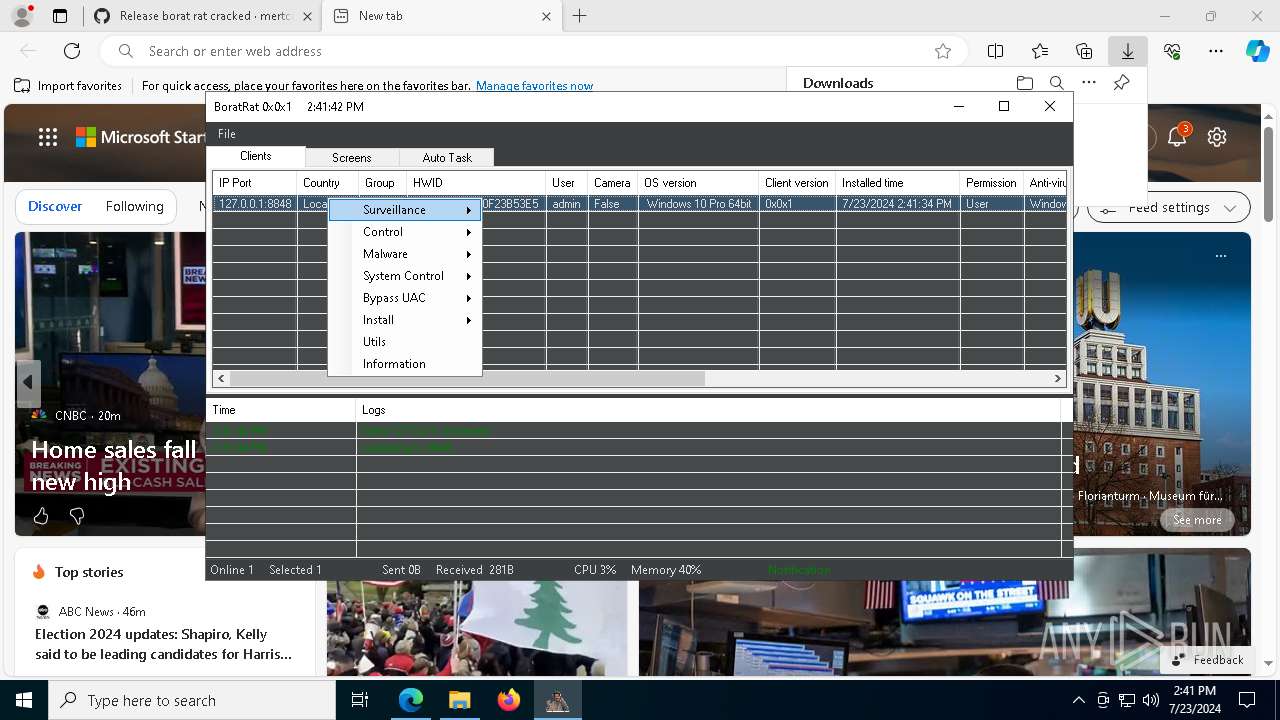Image resolution: width=1280 pixels, height=720 pixels.
Task: Open the Malware submenu entry
Action: click(x=405, y=254)
